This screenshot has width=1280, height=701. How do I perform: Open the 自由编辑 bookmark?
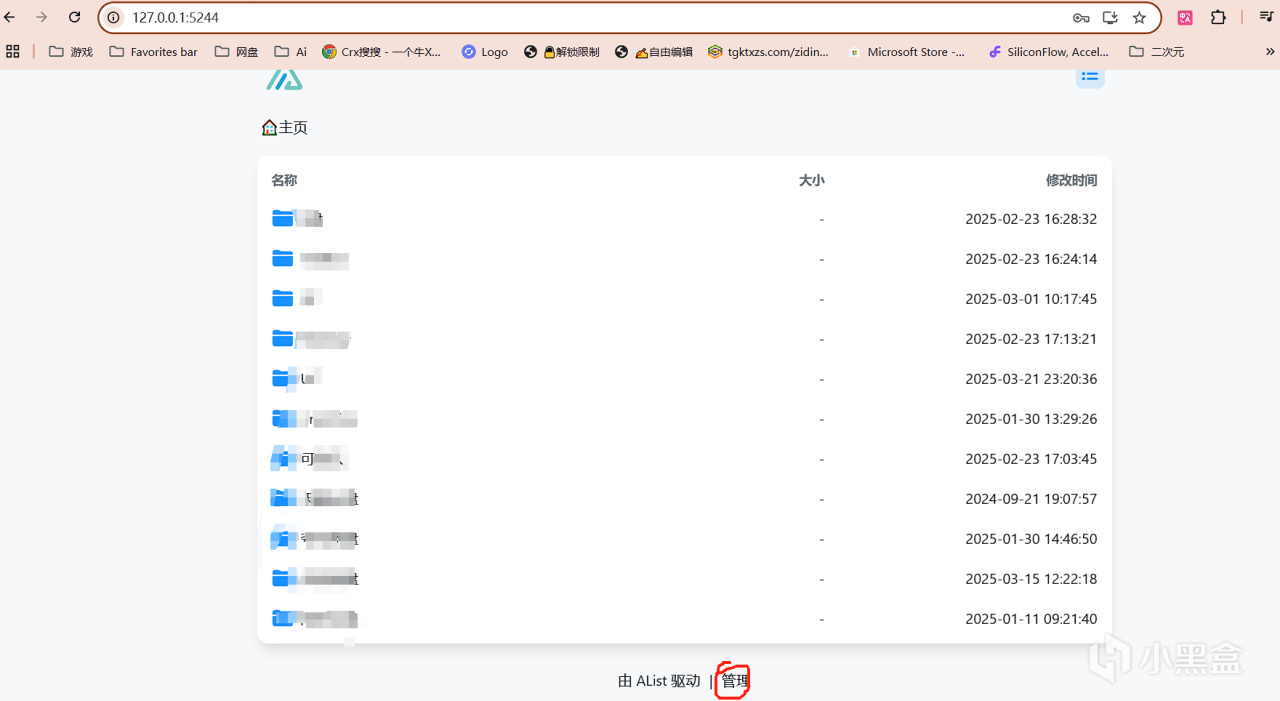654,51
